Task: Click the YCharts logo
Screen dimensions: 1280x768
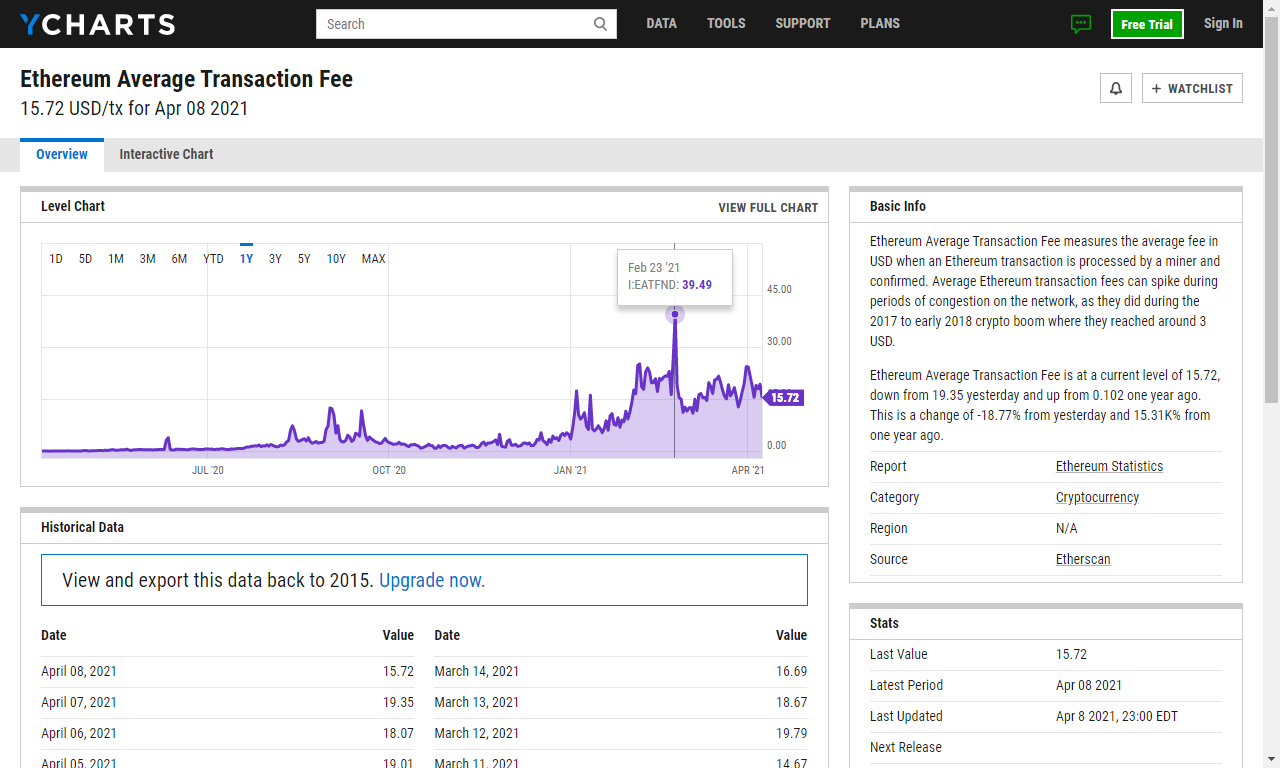Action: (x=98, y=24)
